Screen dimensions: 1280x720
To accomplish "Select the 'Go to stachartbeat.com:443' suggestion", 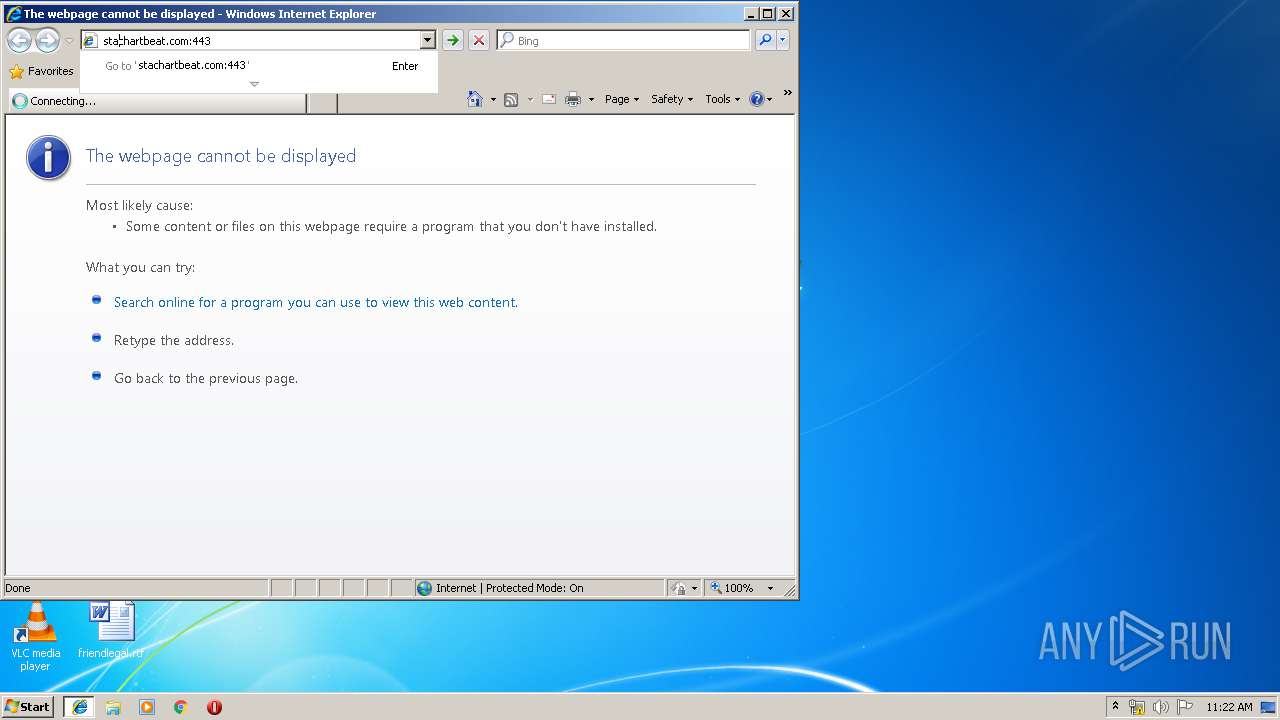I will point(259,65).
